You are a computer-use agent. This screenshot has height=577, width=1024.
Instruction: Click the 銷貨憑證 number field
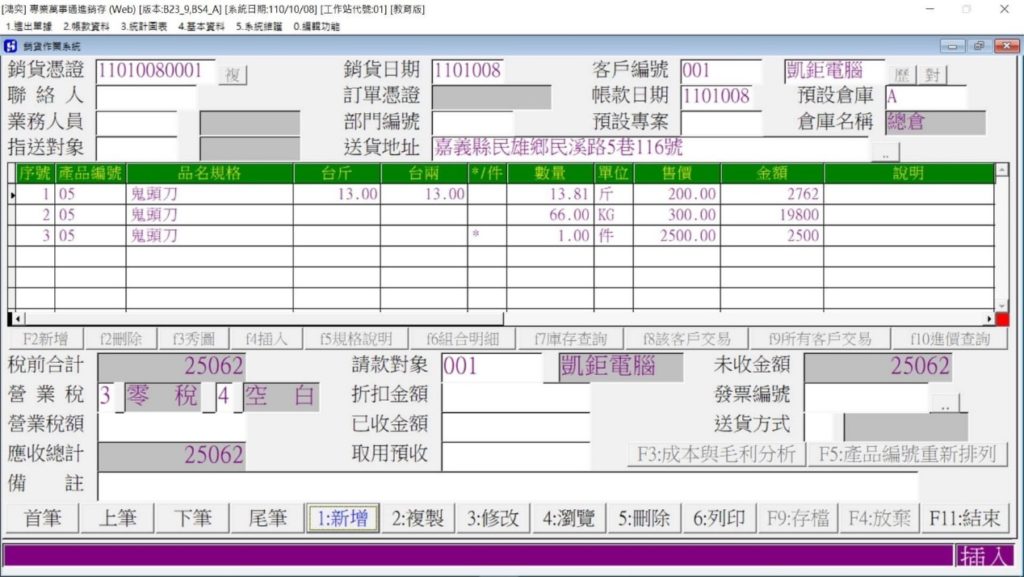tap(155, 70)
